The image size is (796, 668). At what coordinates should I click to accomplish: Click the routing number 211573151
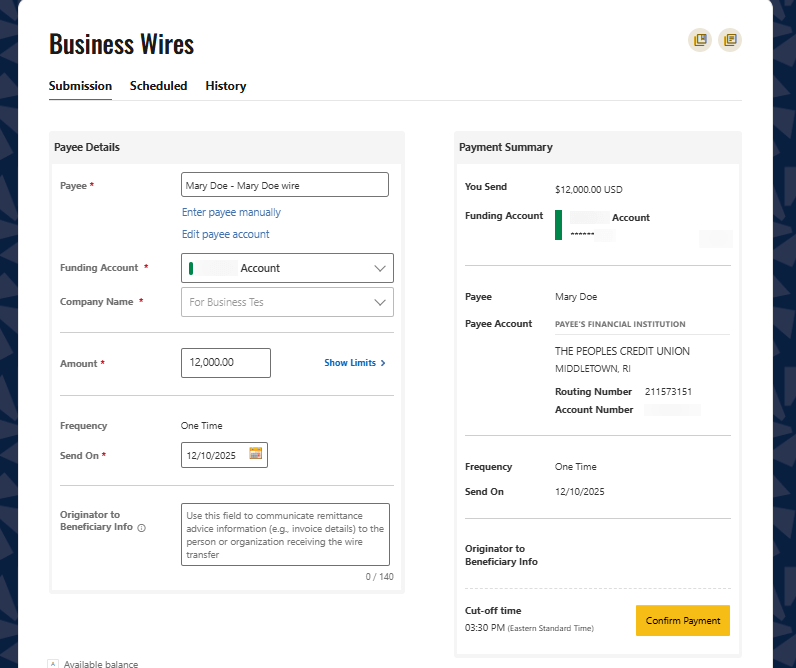668,392
